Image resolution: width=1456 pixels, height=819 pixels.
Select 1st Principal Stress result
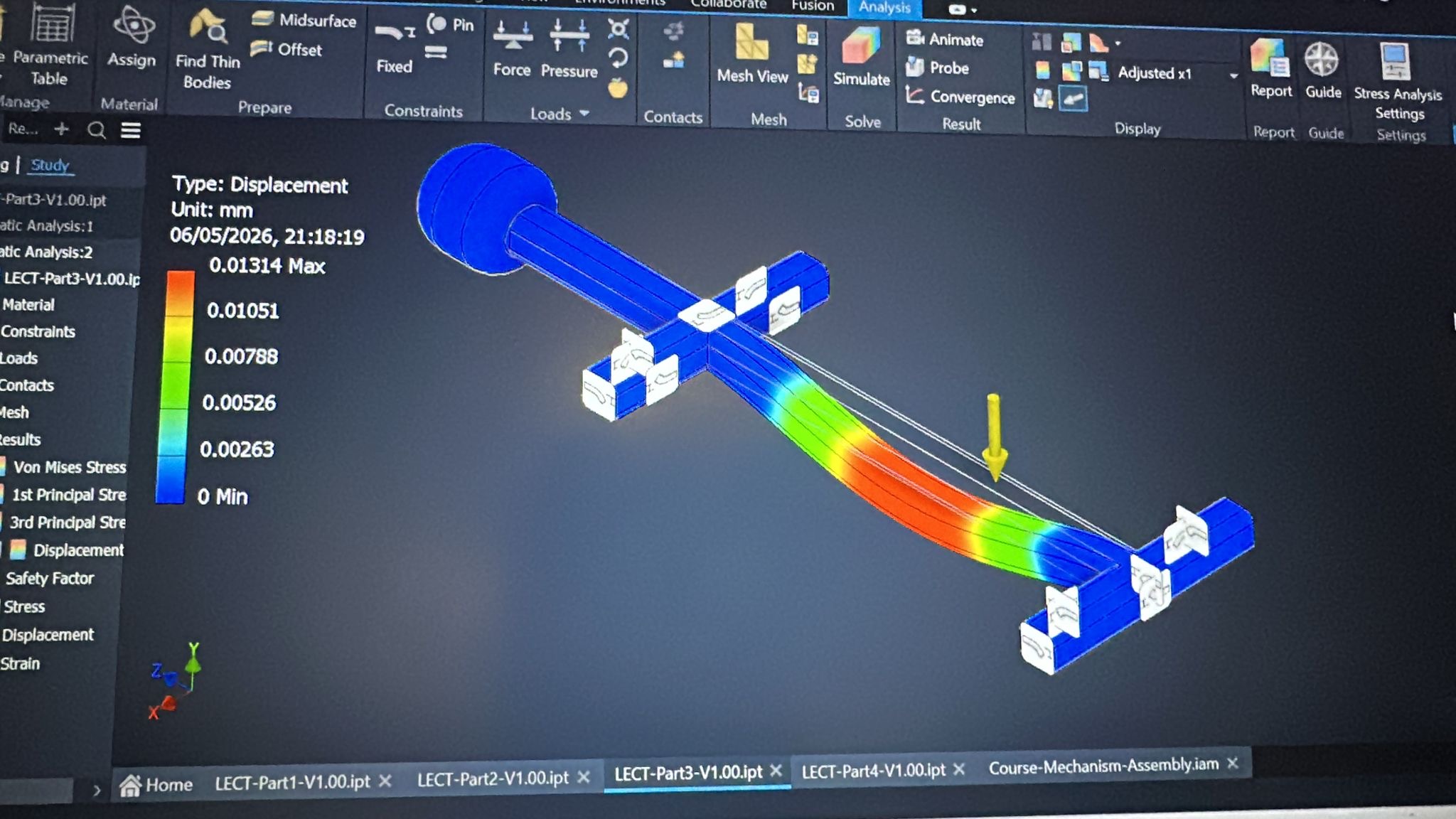pos(63,495)
